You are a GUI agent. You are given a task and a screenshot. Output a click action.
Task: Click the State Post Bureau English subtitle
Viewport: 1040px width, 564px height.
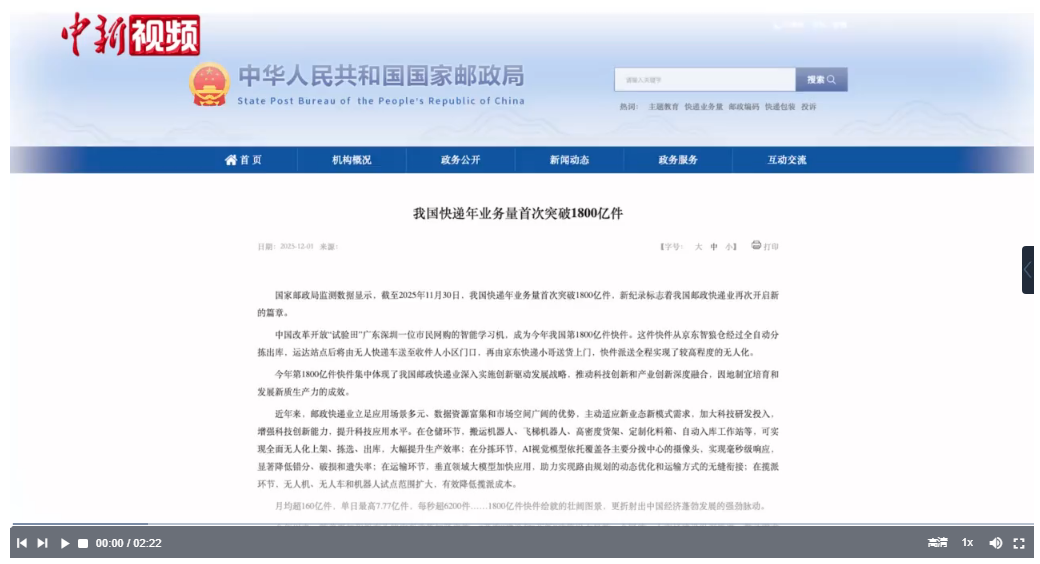click(x=381, y=101)
